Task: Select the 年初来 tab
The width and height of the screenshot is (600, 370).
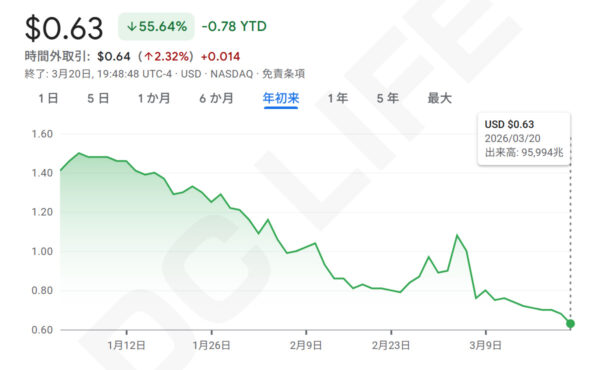Action: pyautogui.click(x=281, y=98)
